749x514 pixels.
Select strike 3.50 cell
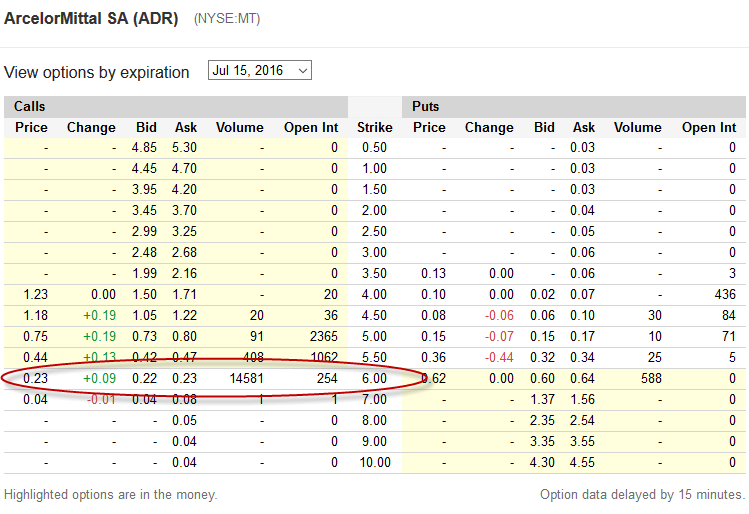click(374, 274)
